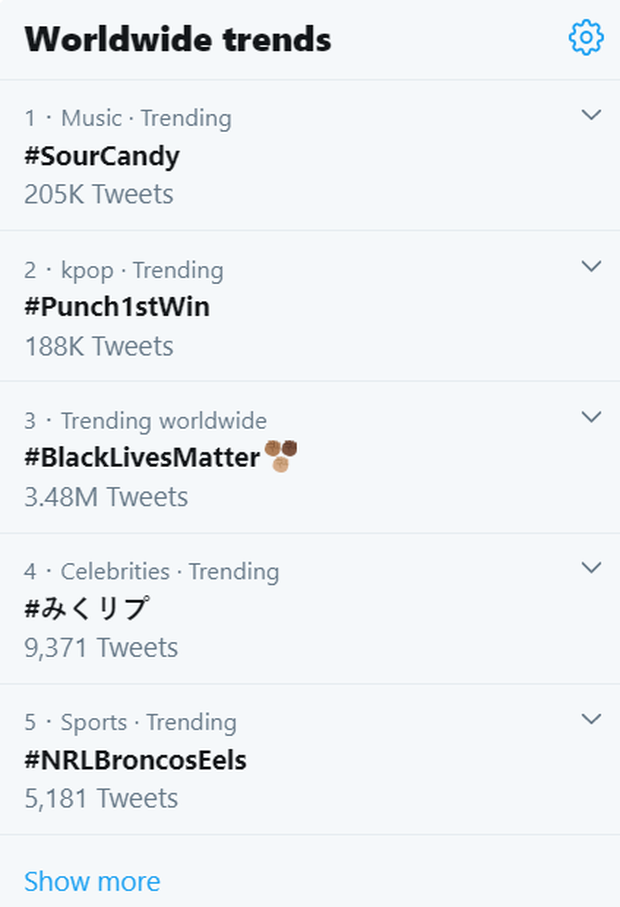Screen dimensions: 620x907
Task: Open the chevron menu for #Punch1stWin
Action: pos(591,266)
